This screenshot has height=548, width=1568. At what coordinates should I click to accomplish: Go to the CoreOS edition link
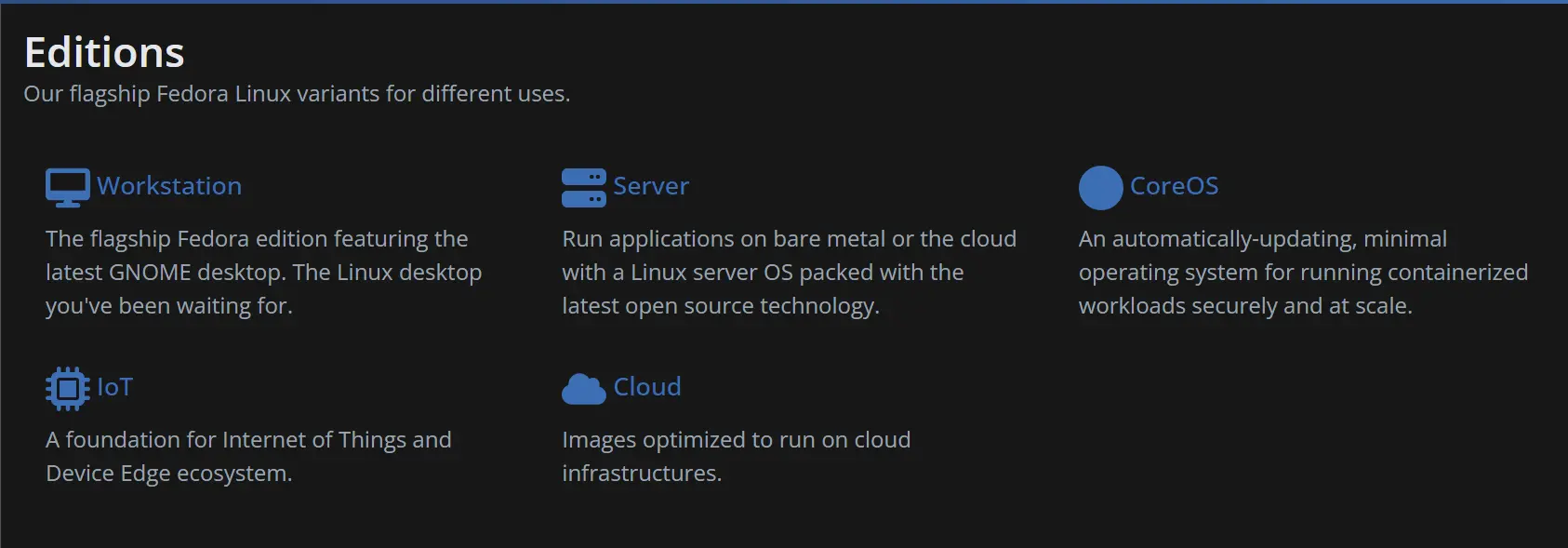point(1174,186)
